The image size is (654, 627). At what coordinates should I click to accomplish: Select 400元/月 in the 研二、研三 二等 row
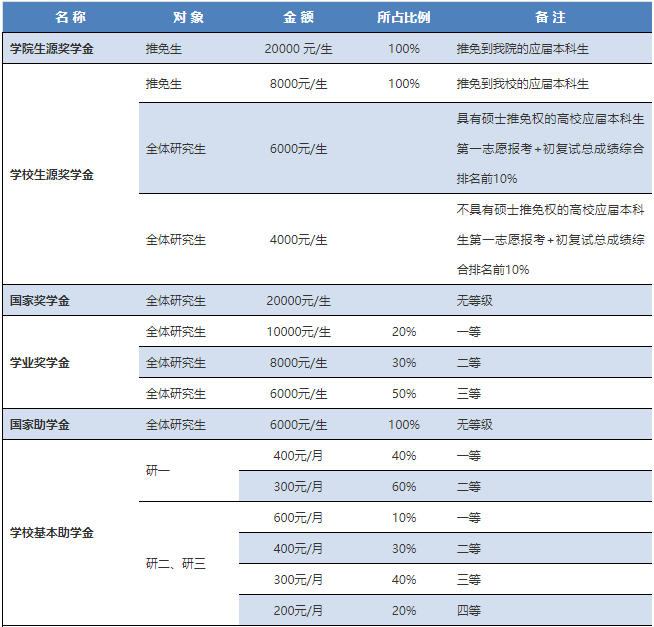(298, 549)
